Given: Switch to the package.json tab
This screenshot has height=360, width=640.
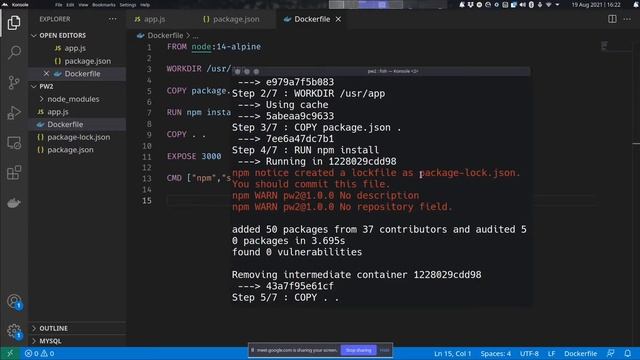Looking at the screenshot, I should pos(231,19).
